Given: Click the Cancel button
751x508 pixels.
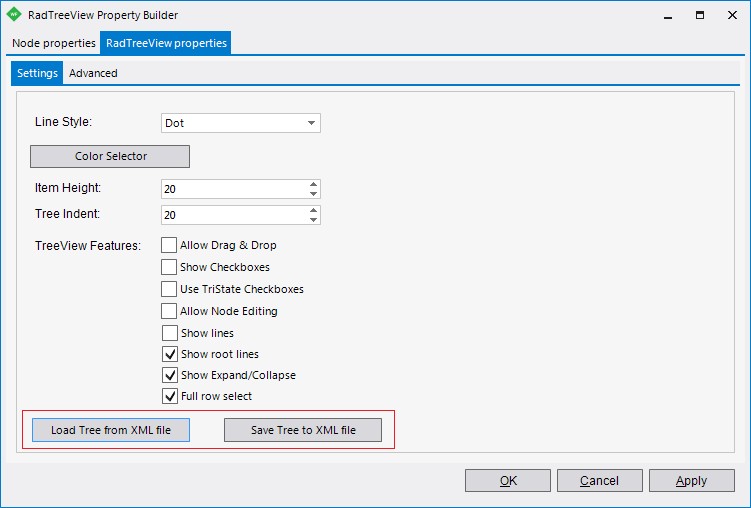Looking at the screenshot, I should [x=600, y=480].
